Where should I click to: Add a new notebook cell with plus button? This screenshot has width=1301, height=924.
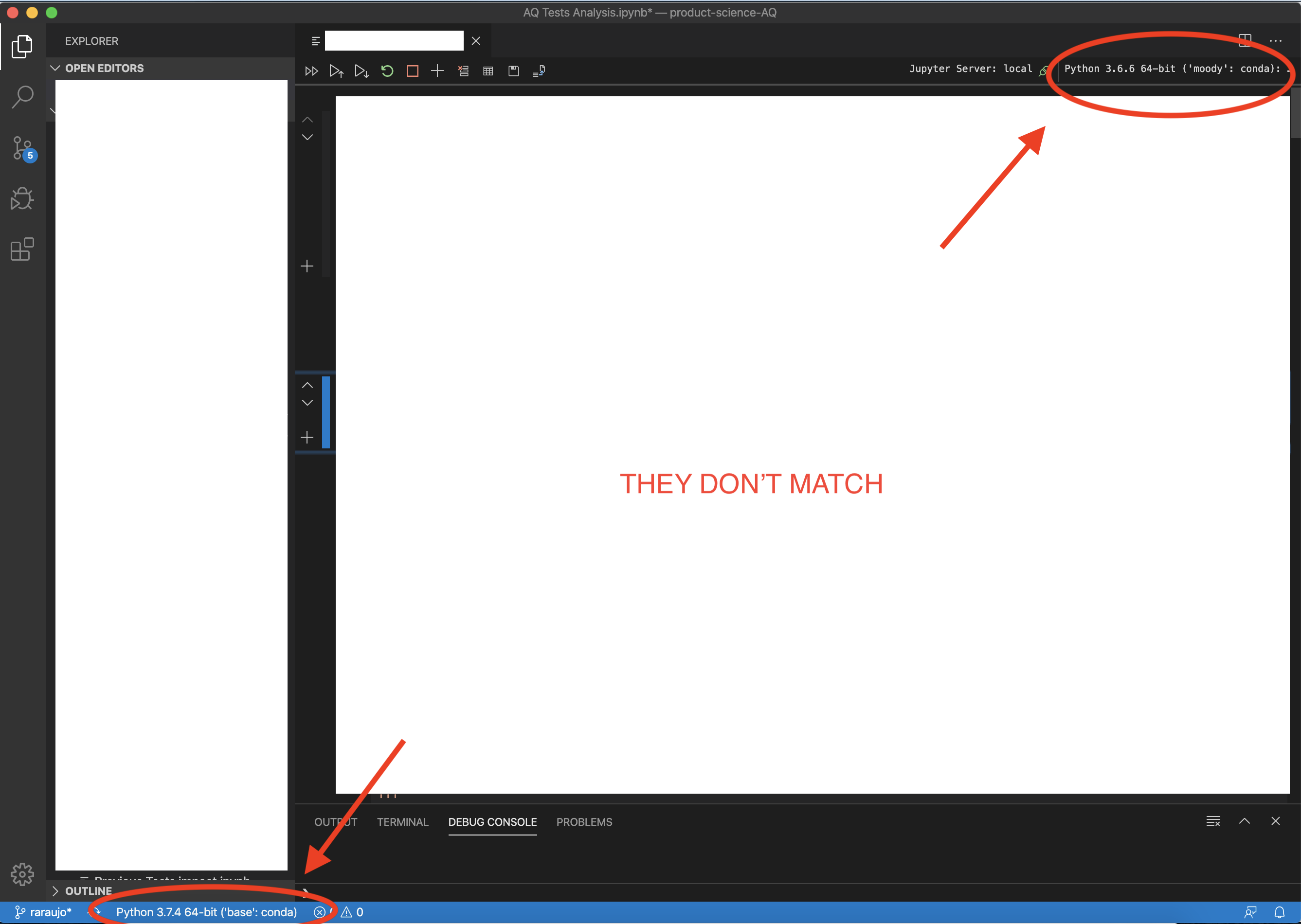pos(437,71)
